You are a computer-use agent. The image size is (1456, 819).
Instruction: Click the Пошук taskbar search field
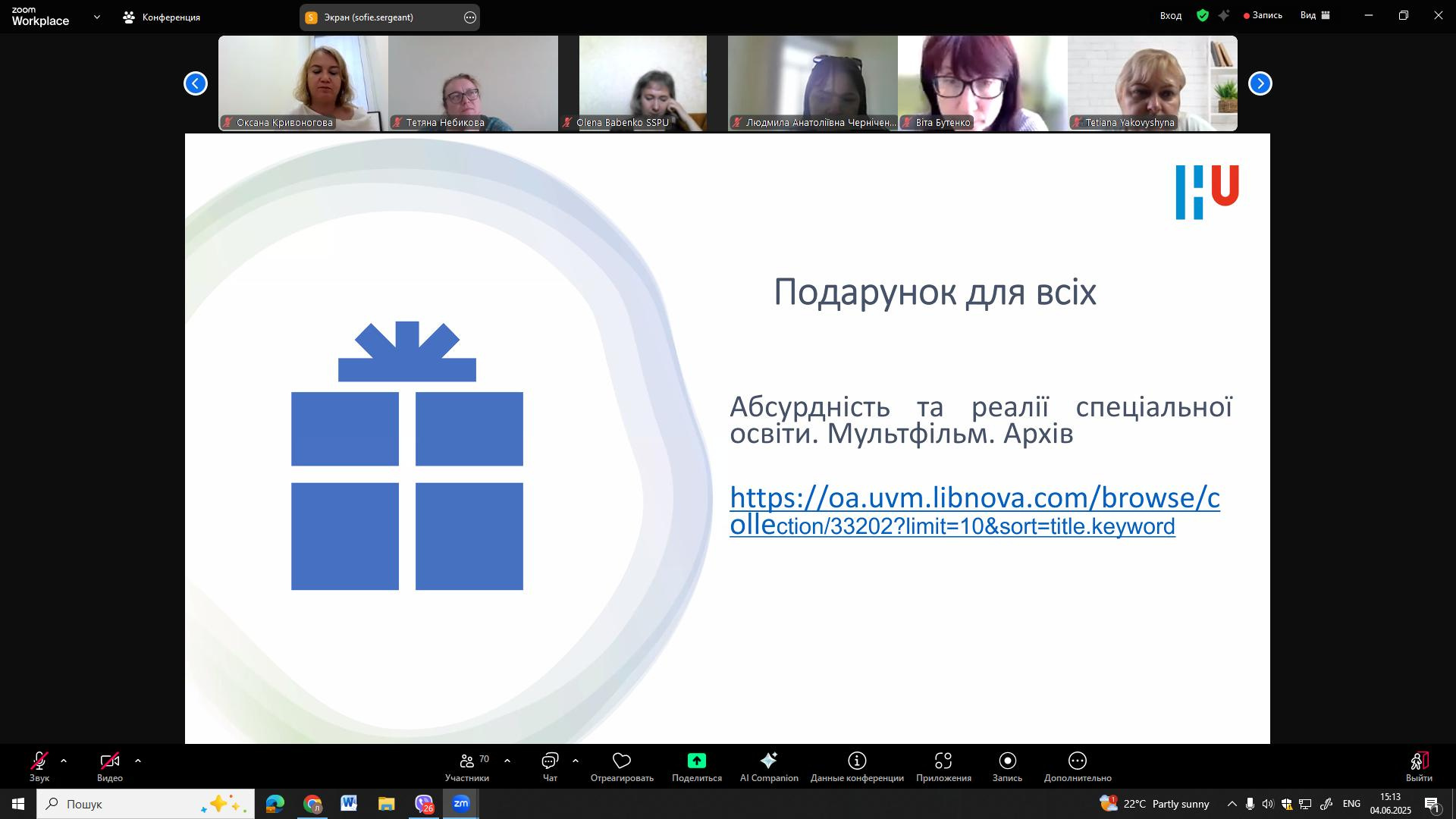click(x=146, y=804)
